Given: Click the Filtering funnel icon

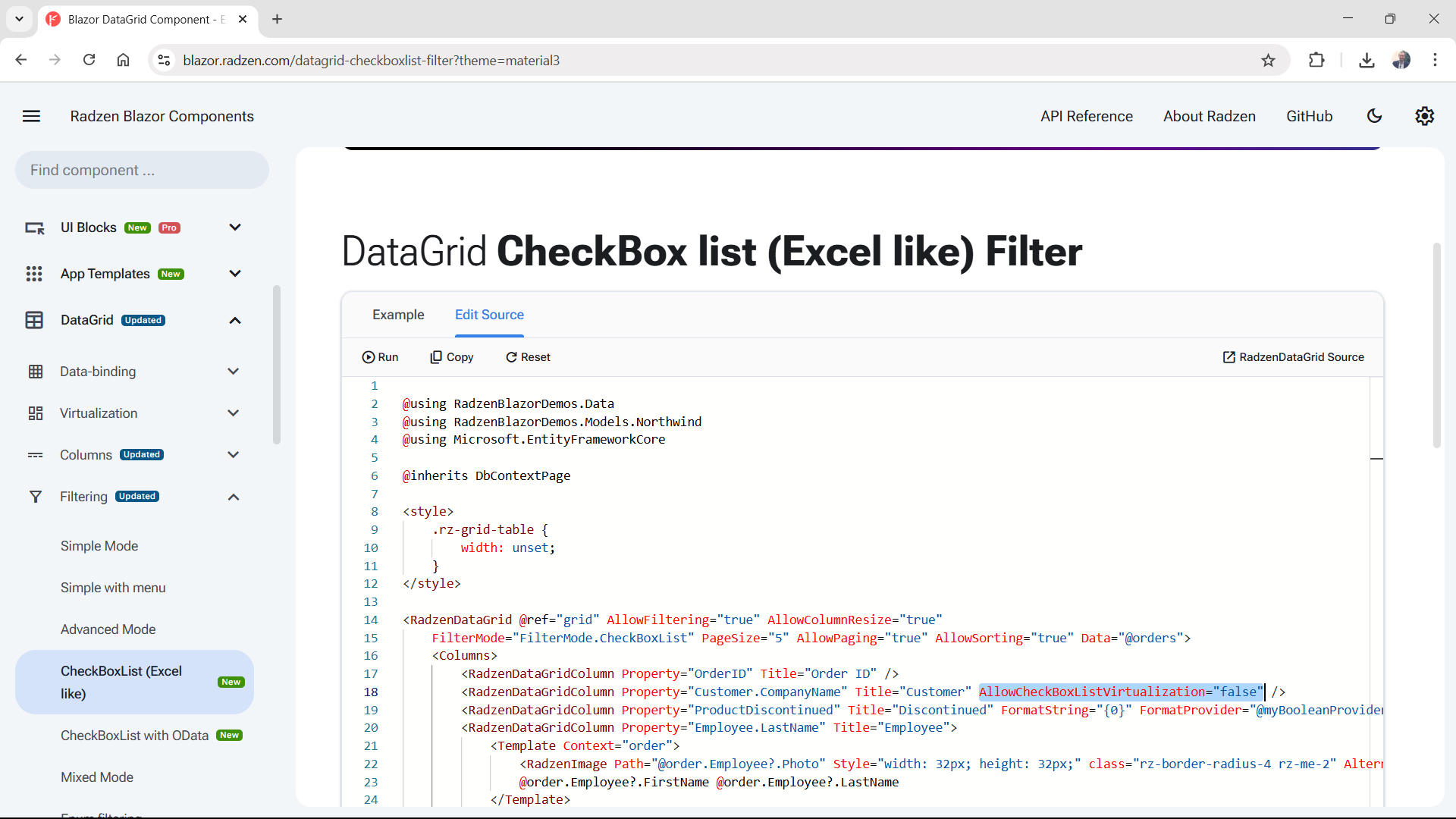Looking at the screenshot, I should pos(36,497).
